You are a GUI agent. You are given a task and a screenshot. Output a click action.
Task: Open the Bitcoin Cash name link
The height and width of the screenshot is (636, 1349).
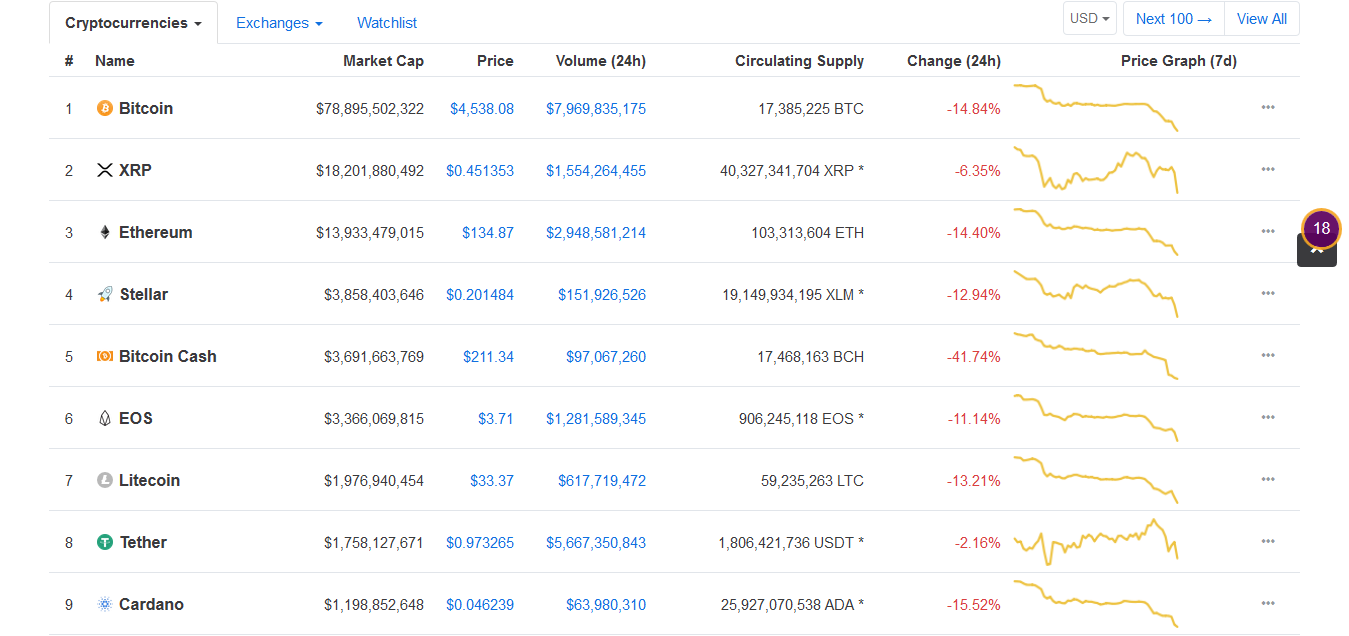[x=168, y=356]
